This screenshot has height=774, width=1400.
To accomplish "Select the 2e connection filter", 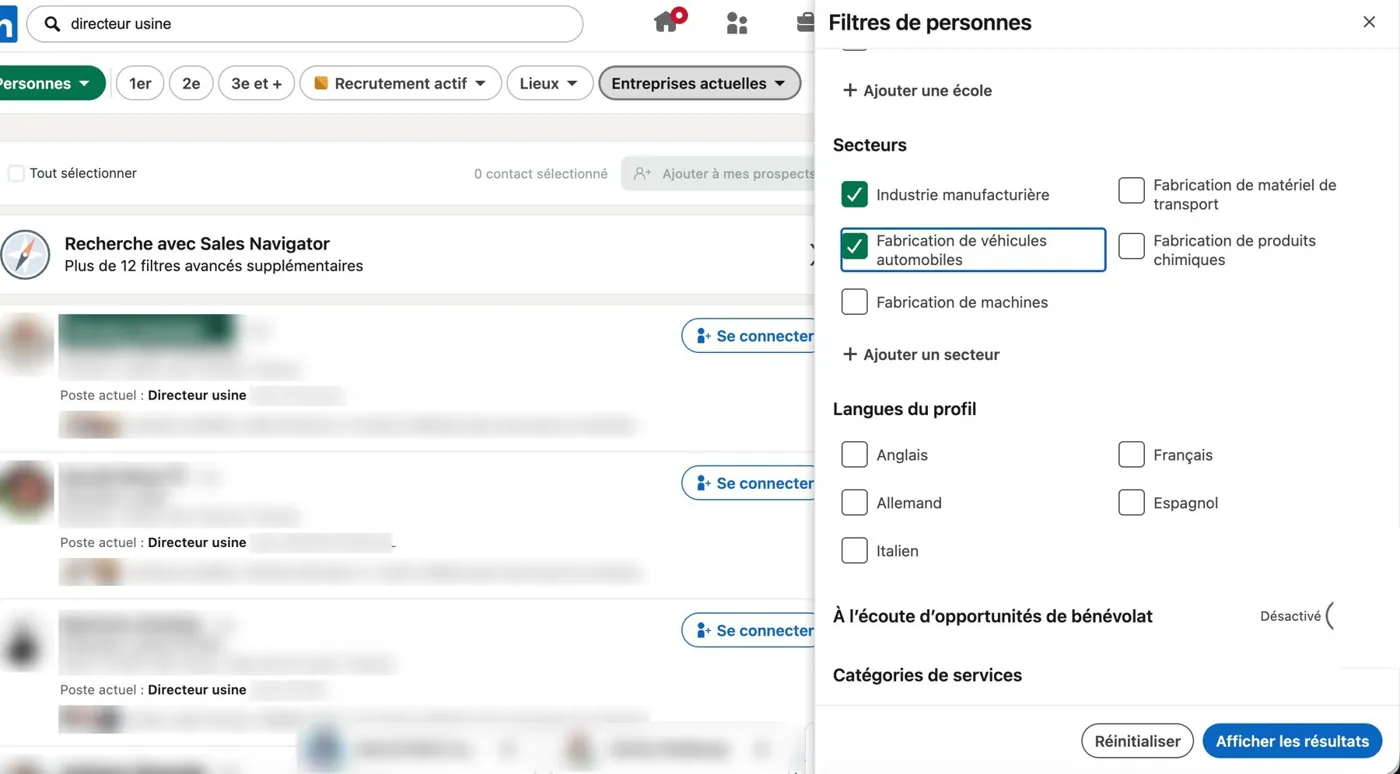I will tap(191, 83).
